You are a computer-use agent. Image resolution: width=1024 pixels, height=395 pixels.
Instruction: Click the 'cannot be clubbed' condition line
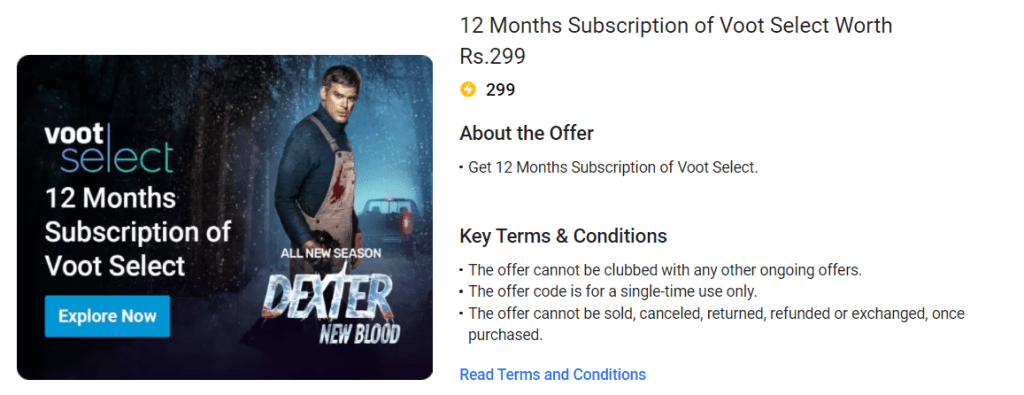pos(665,270)
